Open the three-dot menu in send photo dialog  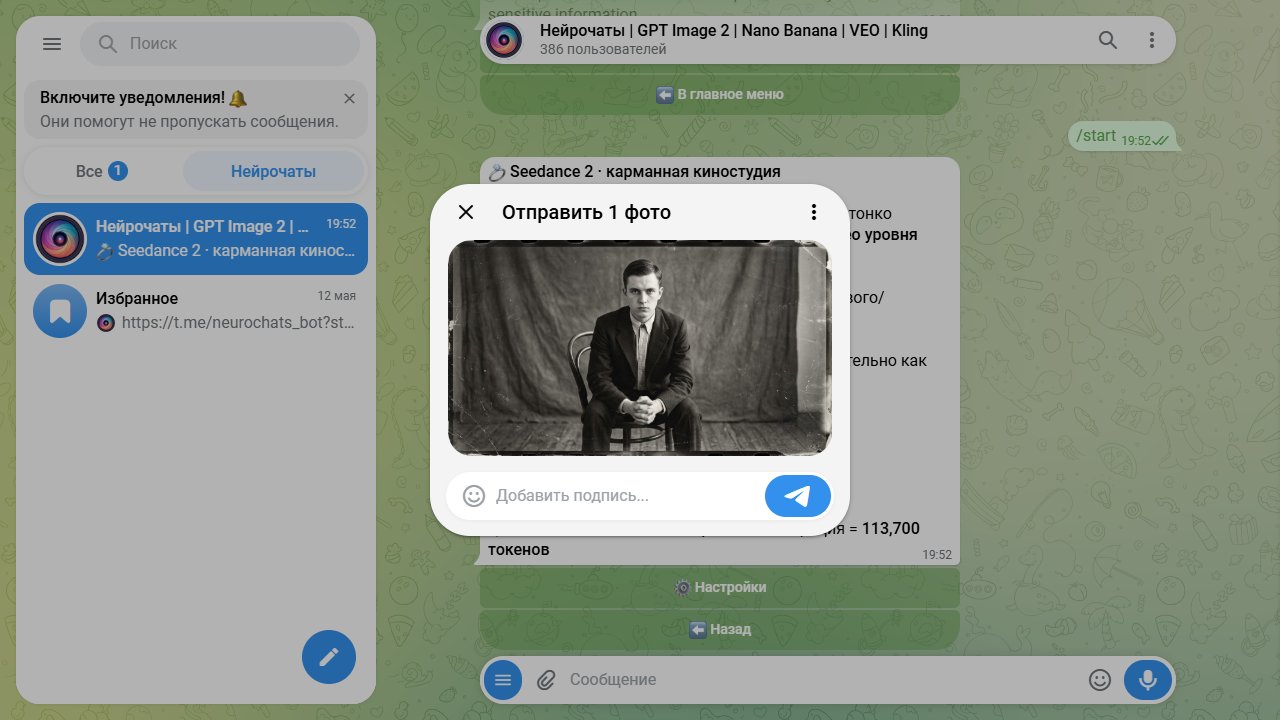click(x=814, y=212)
